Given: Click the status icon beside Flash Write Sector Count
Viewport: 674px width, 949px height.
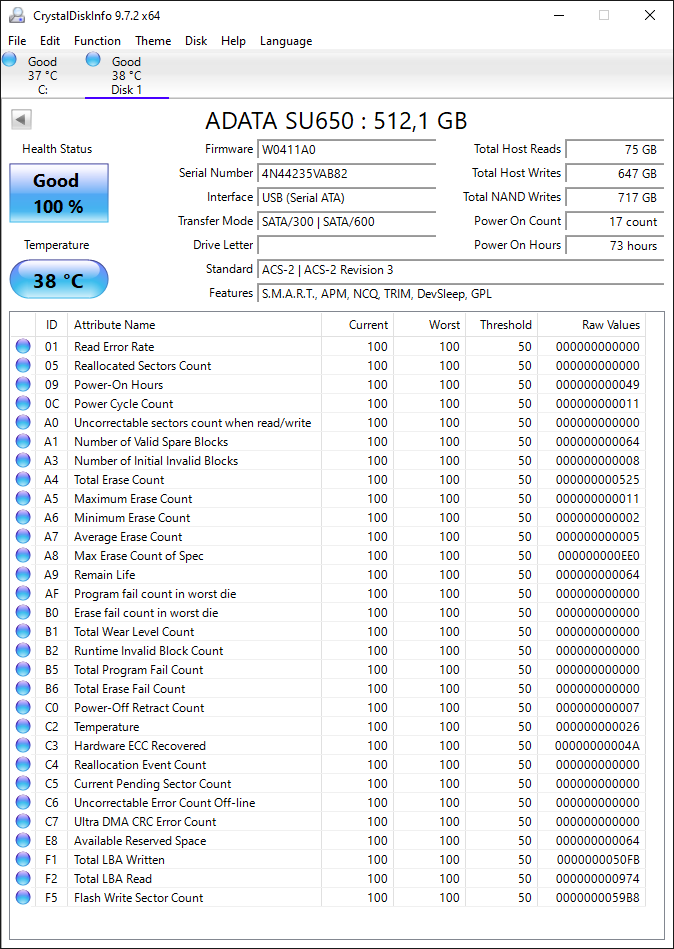Looking at the screenshot, I should pos(23,898).
